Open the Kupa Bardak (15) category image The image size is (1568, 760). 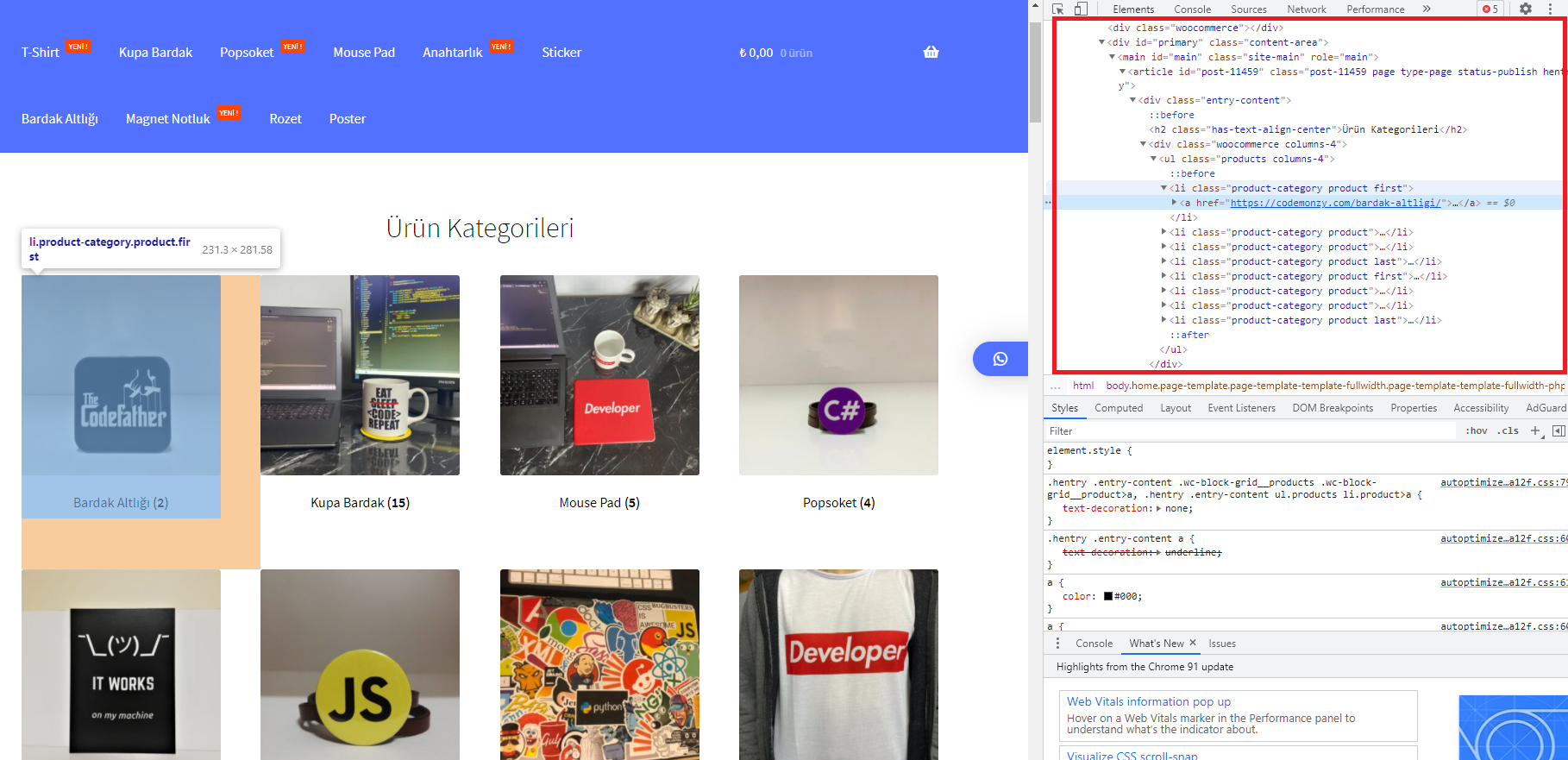(360, 375)
